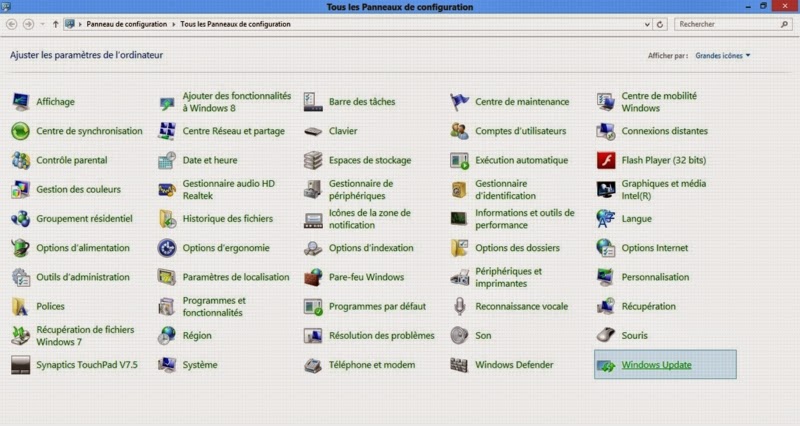
Task: Click the Forward navigation button
Action: [x=28, y=24]
